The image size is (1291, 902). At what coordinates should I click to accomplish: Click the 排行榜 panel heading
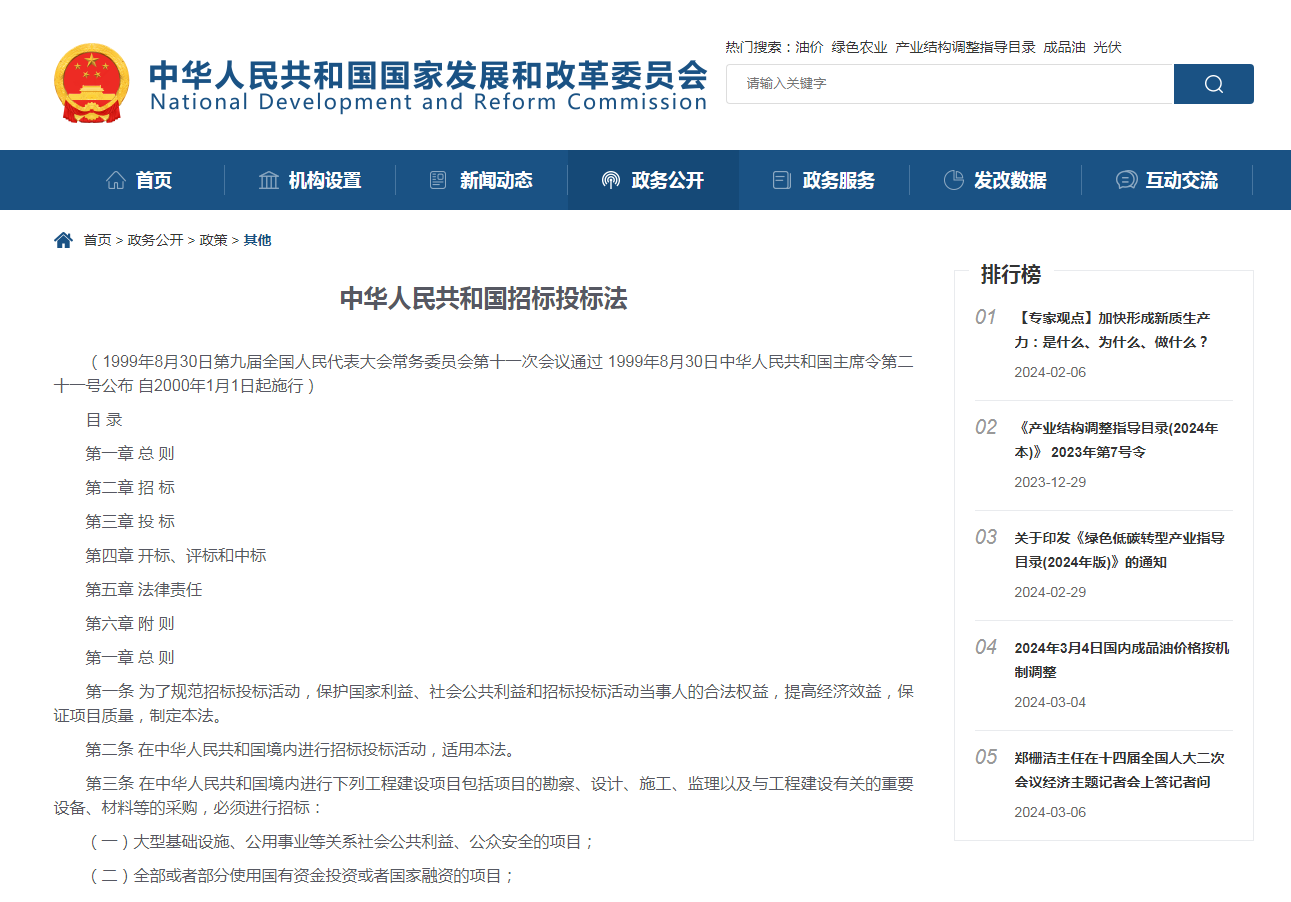pyautogui.click(x=1010, y=274)
